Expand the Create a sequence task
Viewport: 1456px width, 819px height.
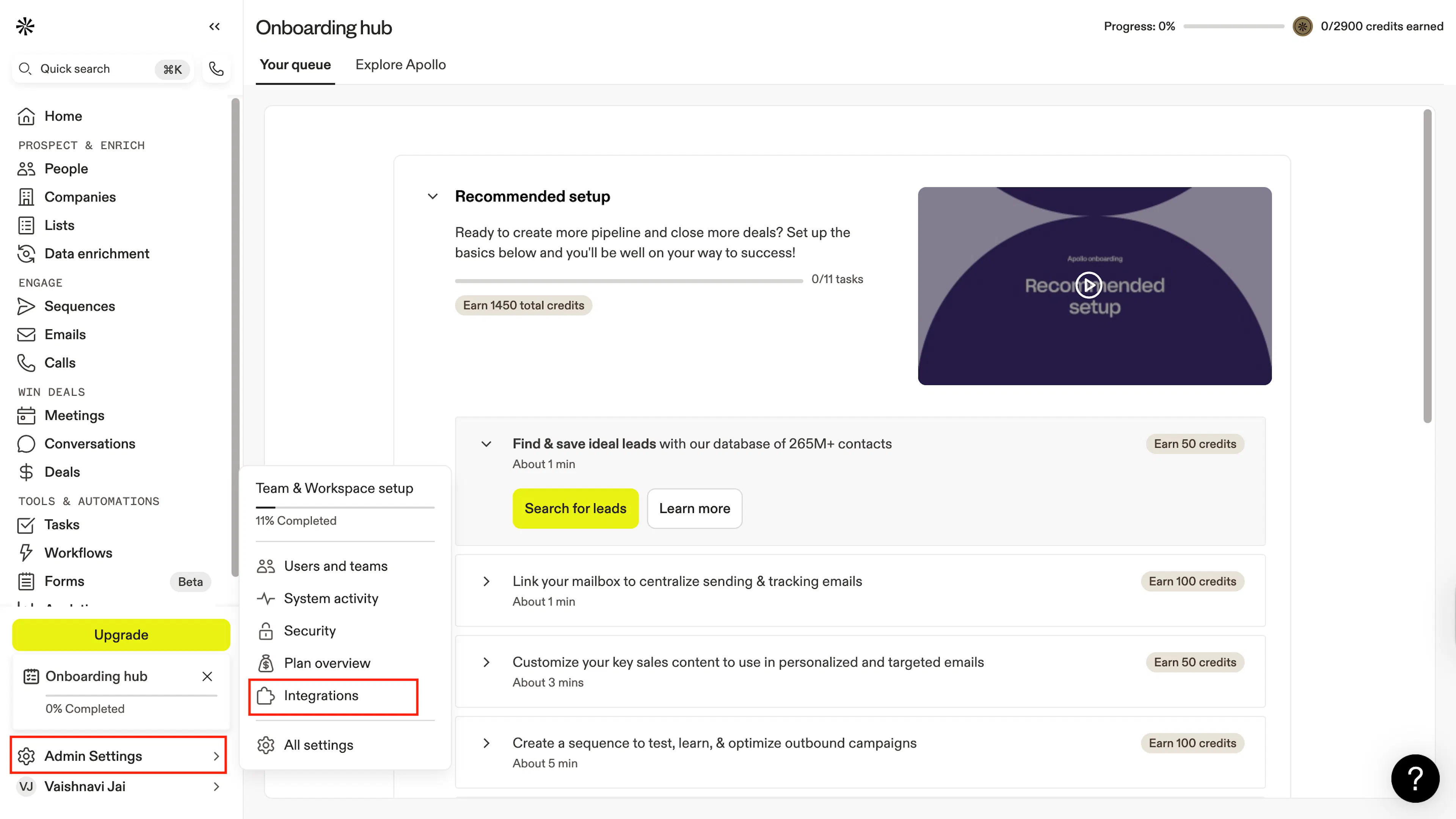(x=486, y=743)
